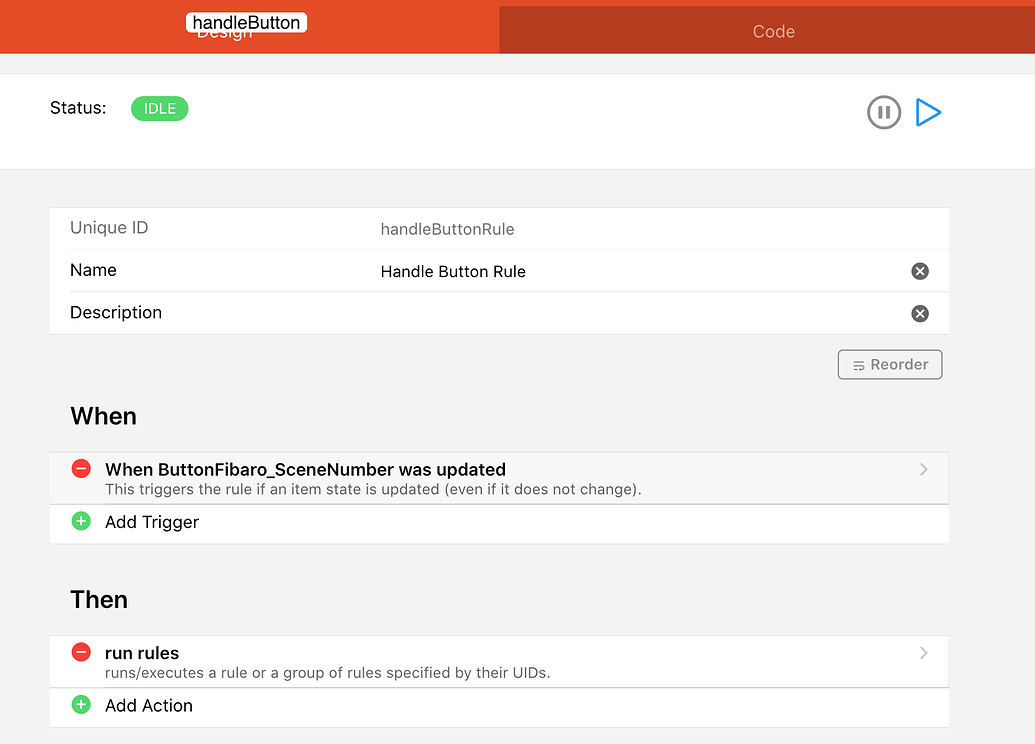This screenshot has width=1035, height=744.
Task: Run the rule using the blue play icon
Action: point(928,112)
